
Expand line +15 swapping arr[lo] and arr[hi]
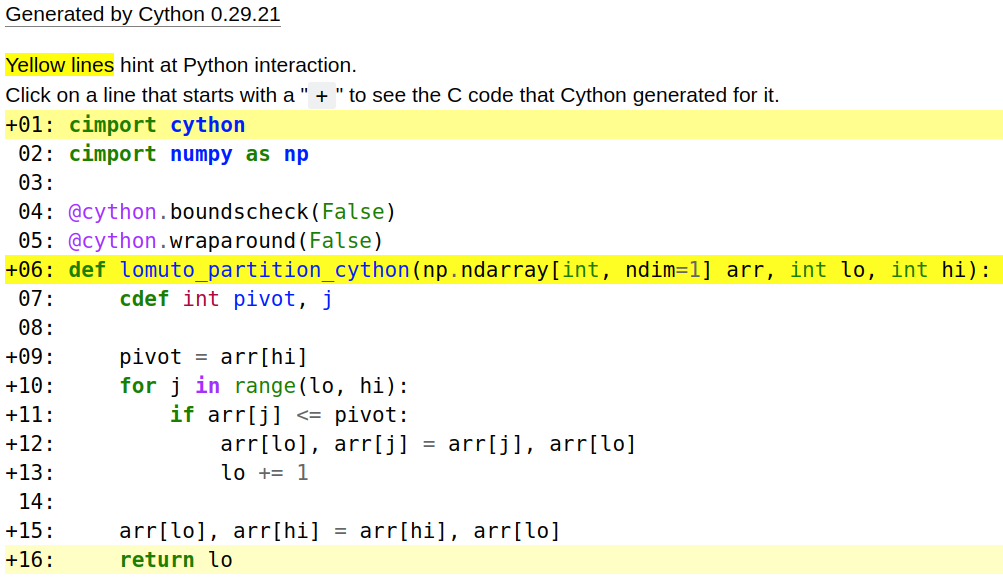point(339,531)
